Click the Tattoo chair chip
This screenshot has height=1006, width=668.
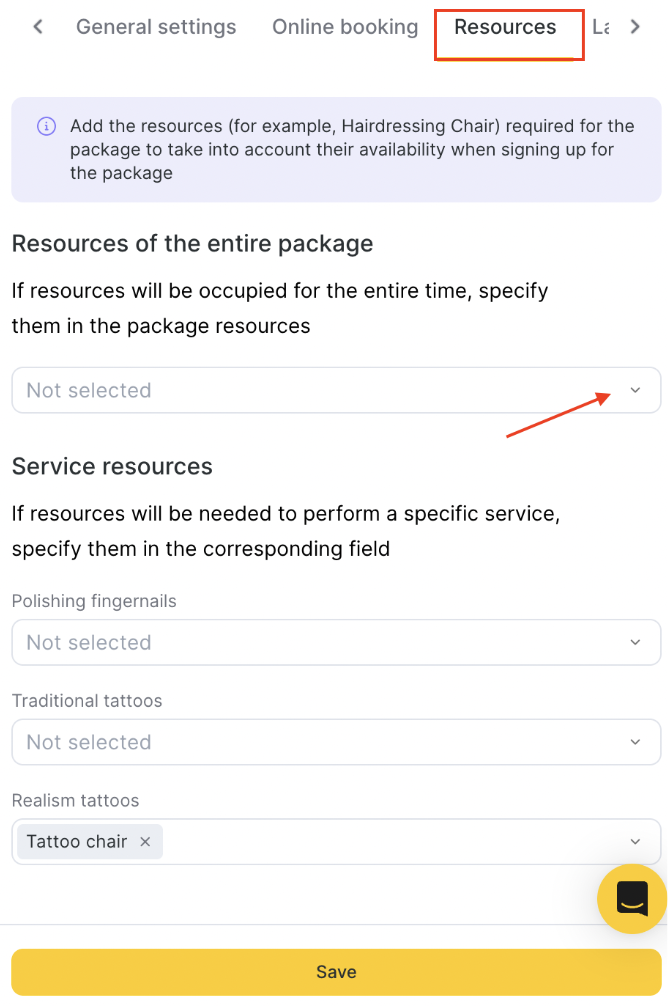[77, 842]
